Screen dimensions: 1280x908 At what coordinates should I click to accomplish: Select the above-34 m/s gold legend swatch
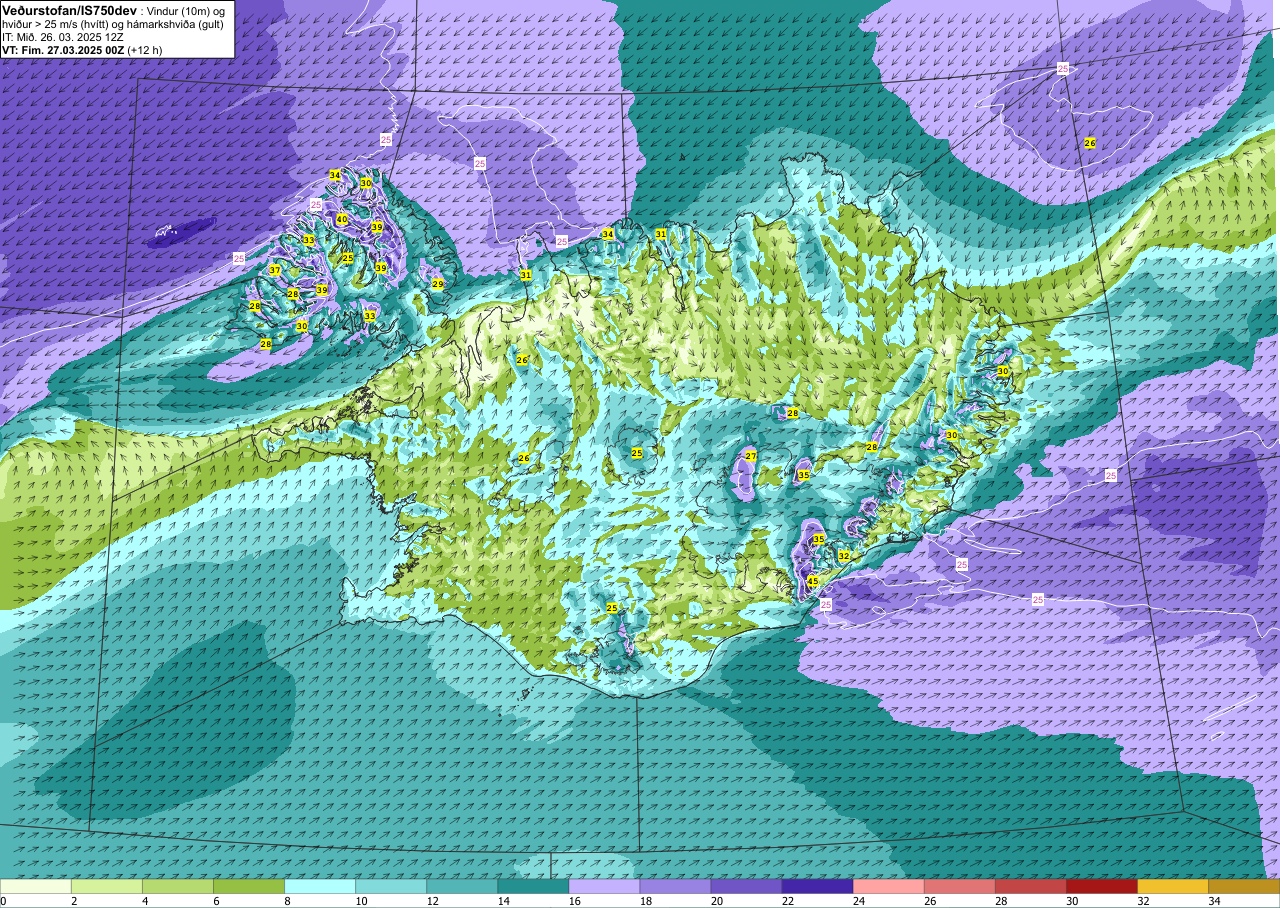point(1243,886)
